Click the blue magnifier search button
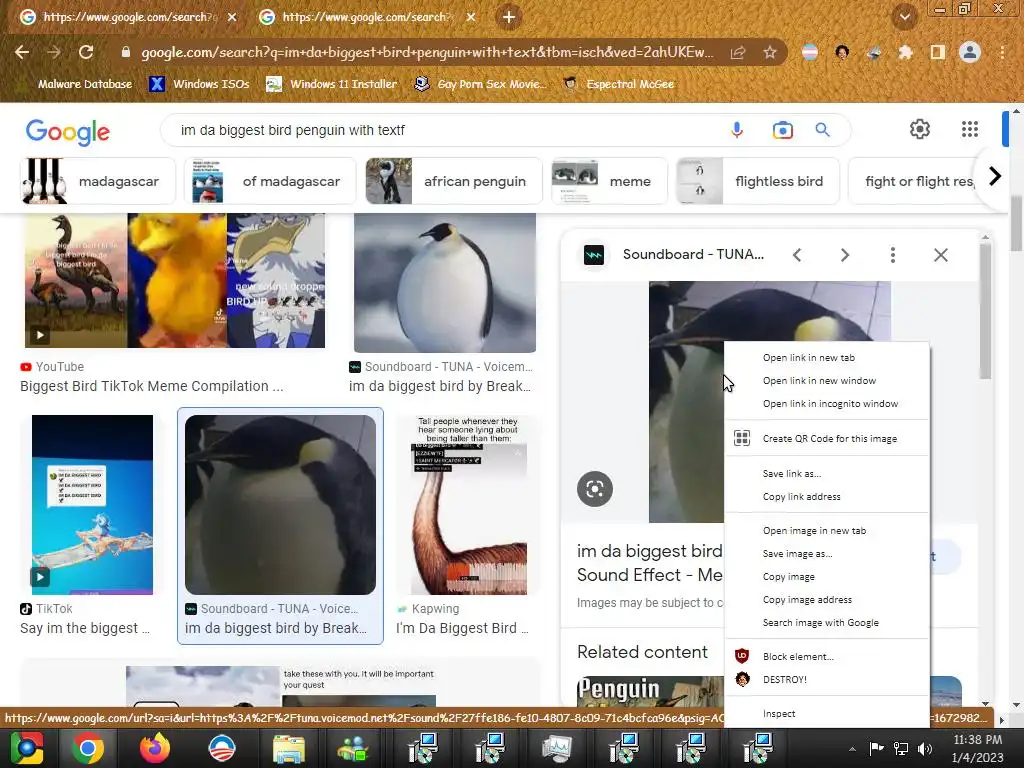The height and width of the screenshot is (768, 1024). pos(822,130)
